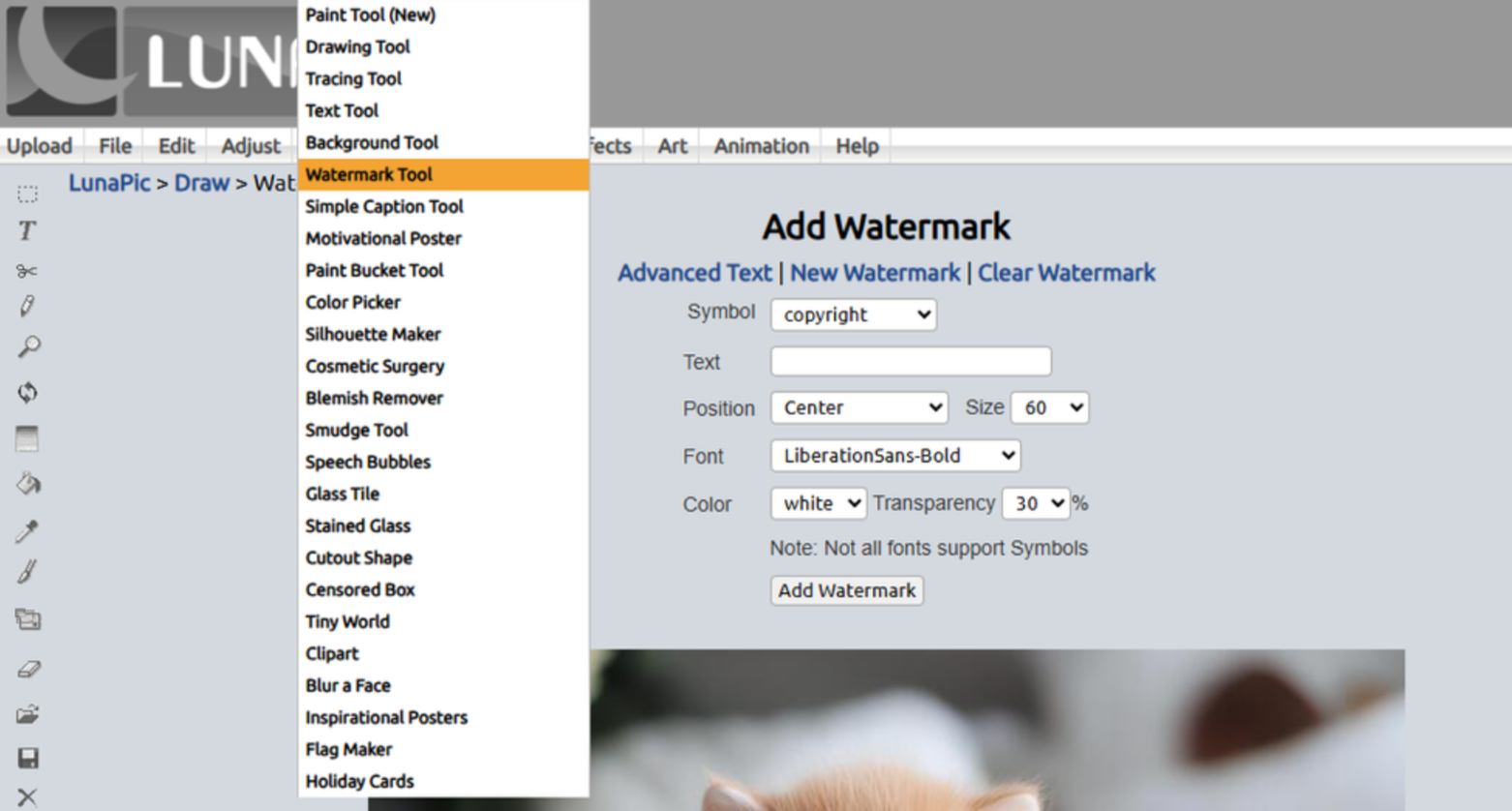This screenshot has width=1512, height=811.
Task: Select Drawing Tool in the dropdown menu
Action: (443, 47)
